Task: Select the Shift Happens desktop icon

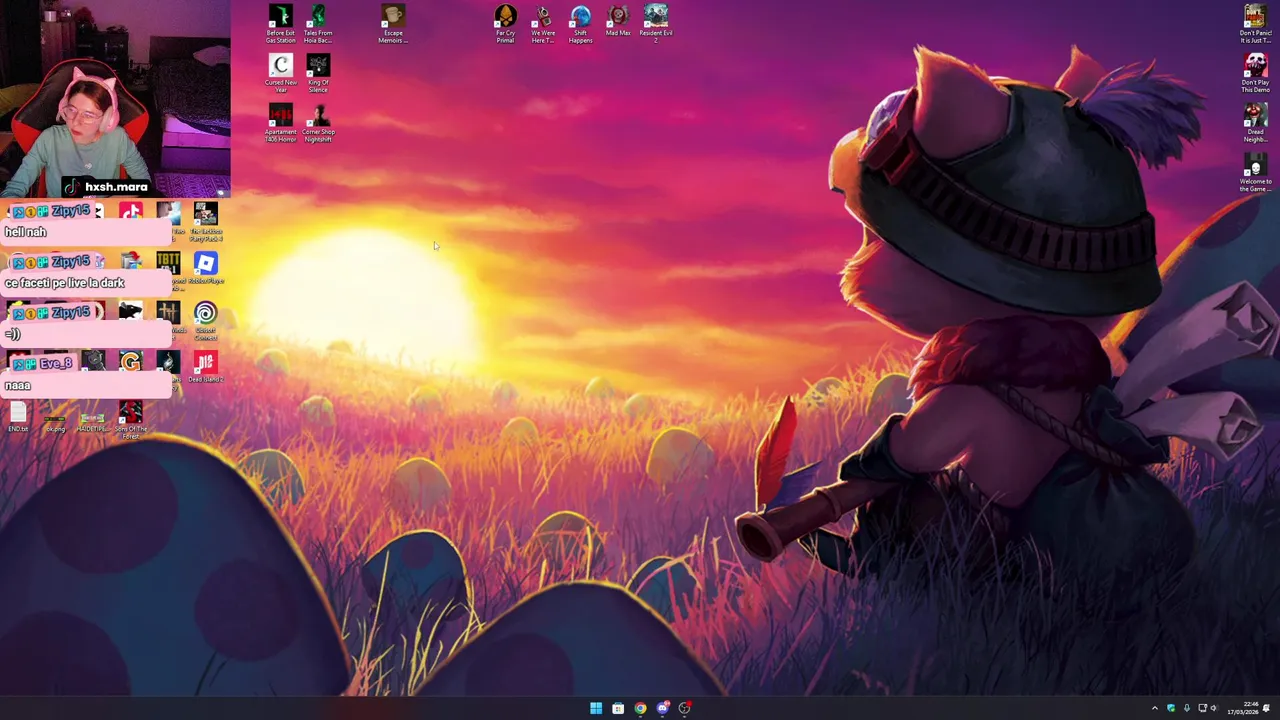Action: [581, 24]
